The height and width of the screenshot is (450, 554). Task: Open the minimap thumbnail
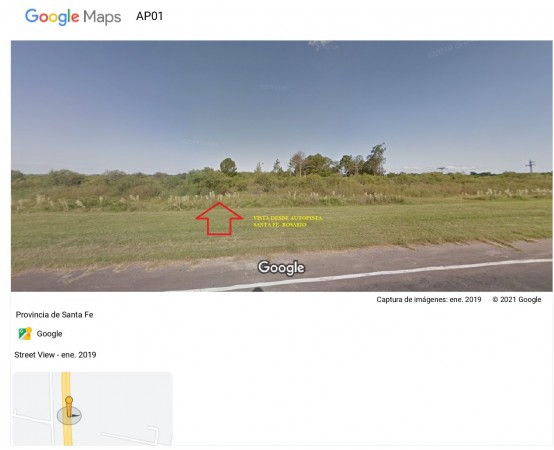(93, 409)
